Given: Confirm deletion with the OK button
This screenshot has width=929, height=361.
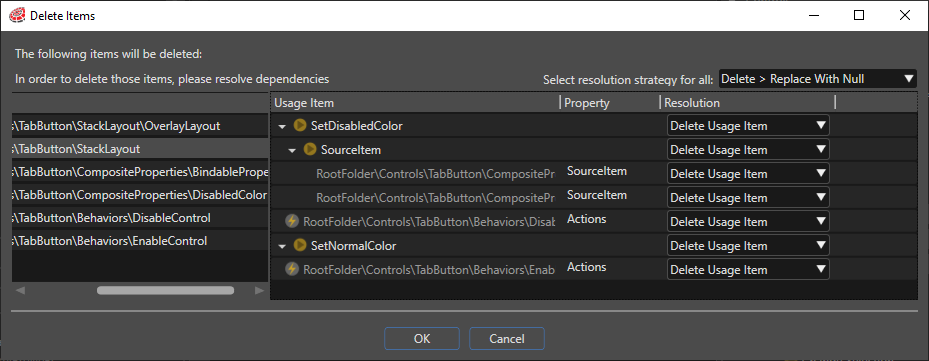Looking at the screenshot, I should pos(422,338).
